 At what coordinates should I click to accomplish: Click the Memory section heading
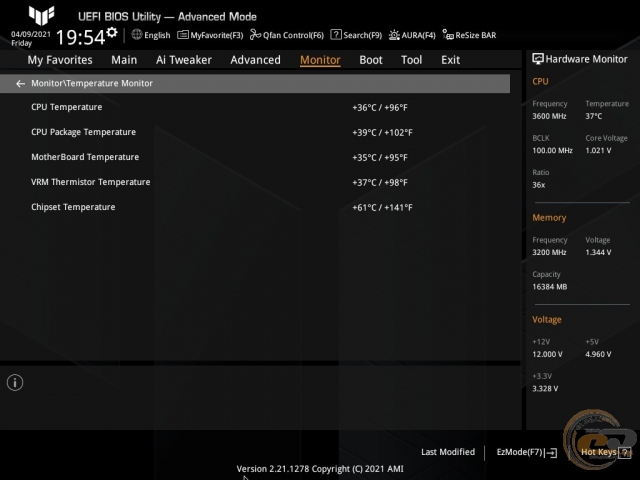[x=549, y=218]
